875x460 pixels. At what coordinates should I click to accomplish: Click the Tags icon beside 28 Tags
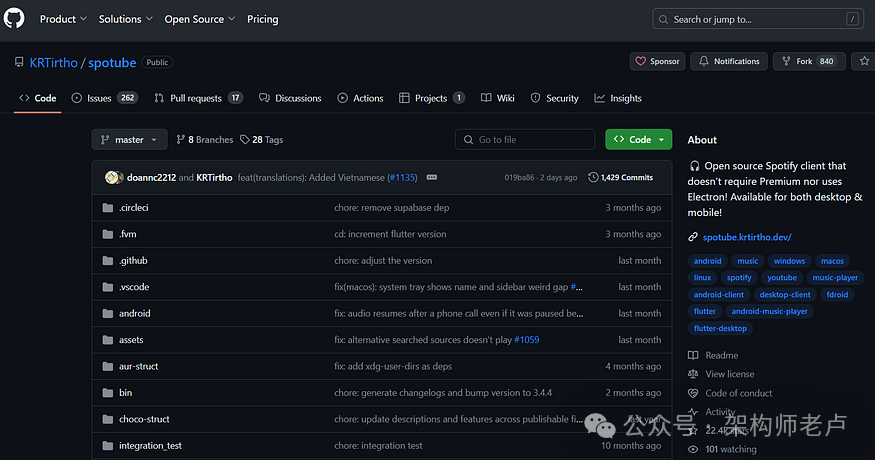244,140
